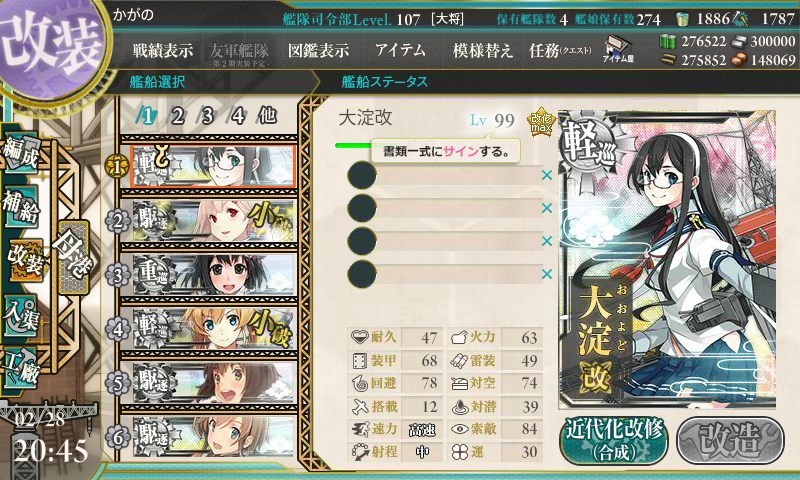This screenshot has width=800, height=480.
Task: Clear the fourth equipment slot X
Action: pyautogui.click(x=547, y=274)
